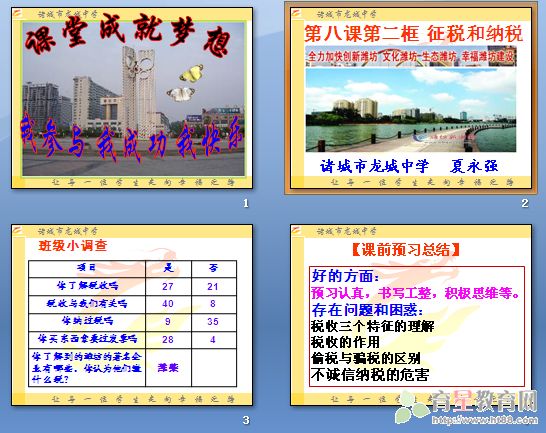Click the lakeside photo on slide 2
This screenshot has height=433, width=546.
pyautogui.click(x=411, y=110)
